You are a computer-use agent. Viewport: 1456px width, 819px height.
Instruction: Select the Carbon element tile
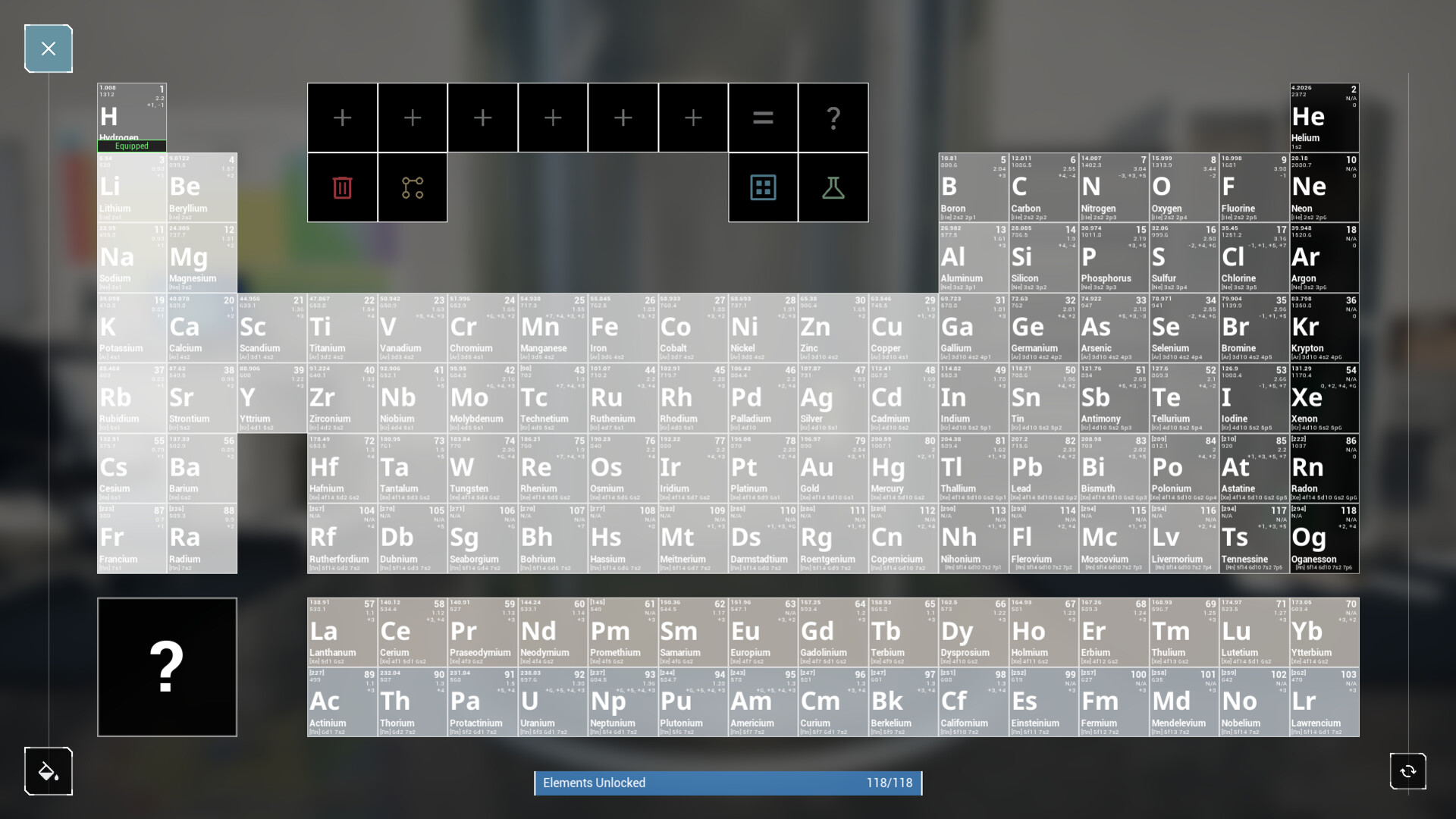pos(1043,187)
